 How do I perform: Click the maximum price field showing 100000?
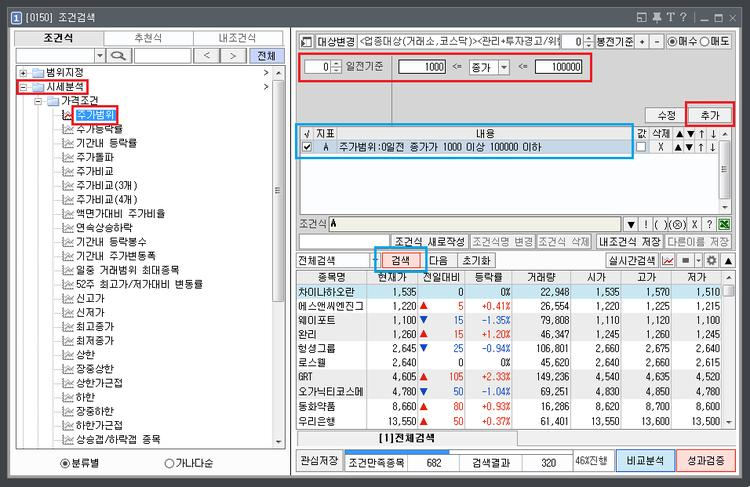point(559,67)
